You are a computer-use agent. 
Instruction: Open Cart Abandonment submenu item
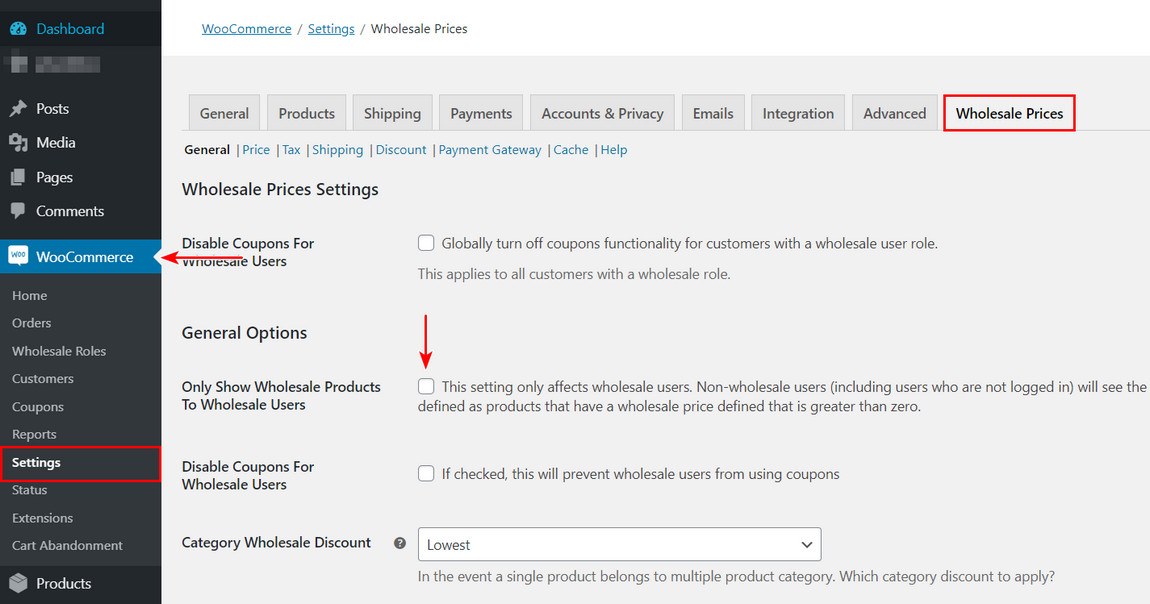pos(67,545)
